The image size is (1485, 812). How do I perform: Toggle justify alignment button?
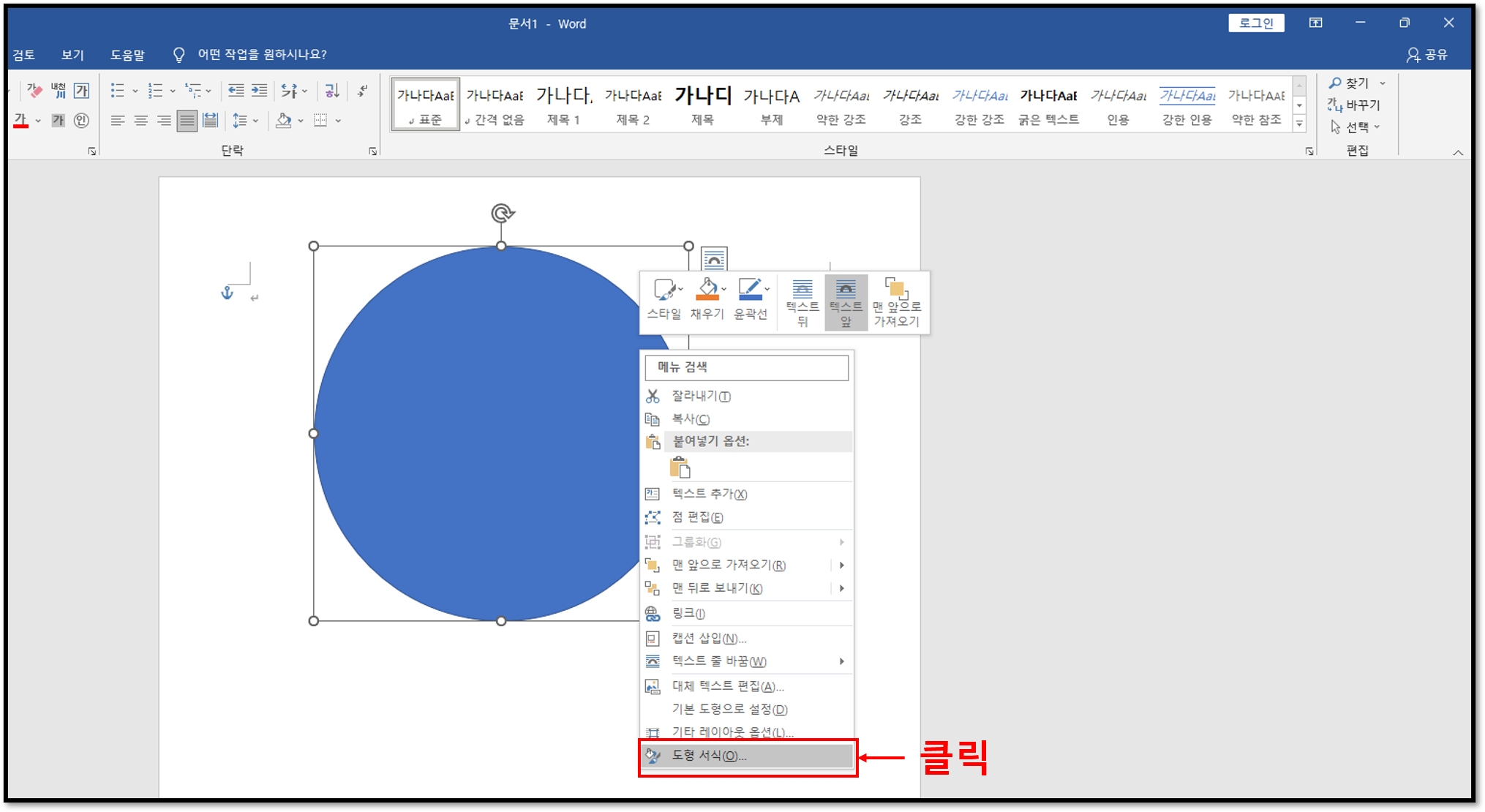(x=187, y=121)
